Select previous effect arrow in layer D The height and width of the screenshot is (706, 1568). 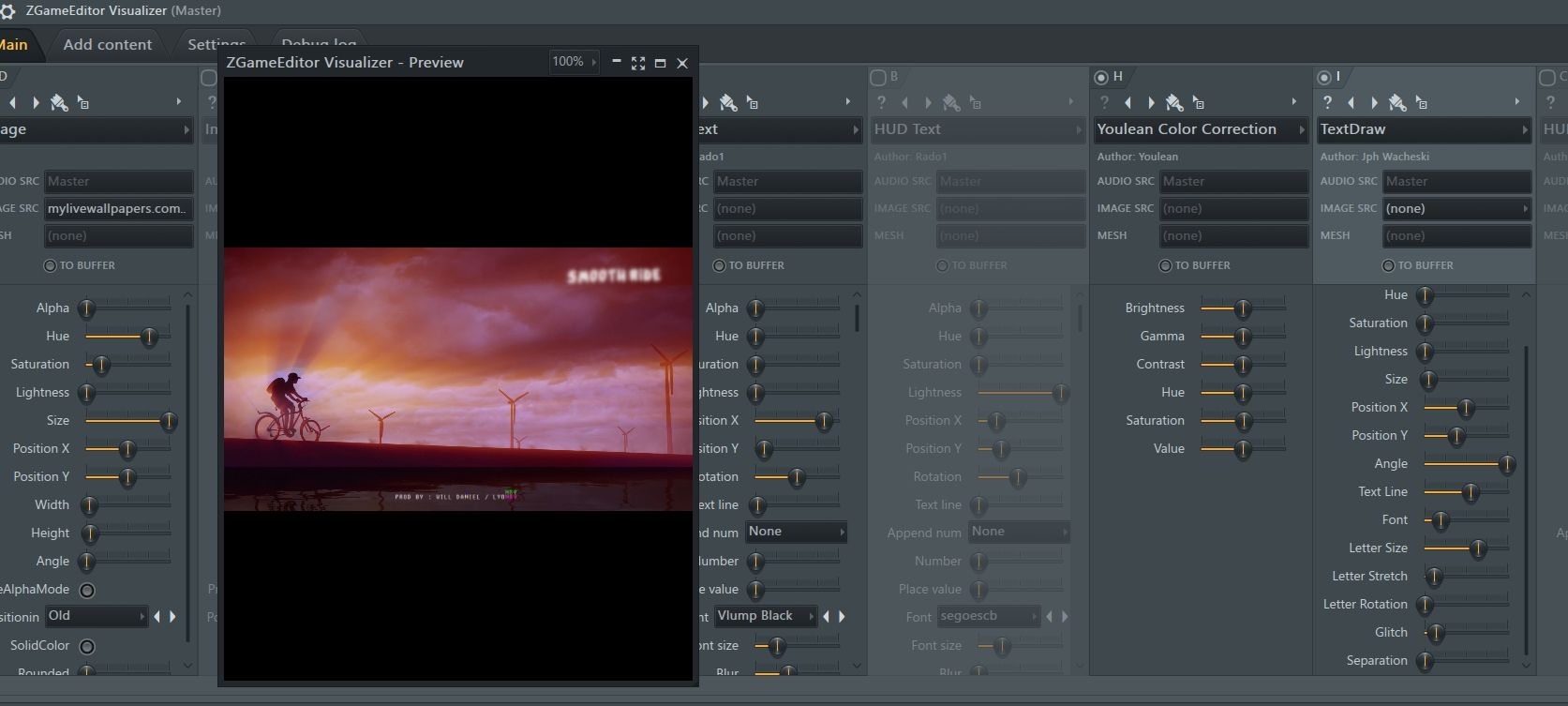(12, 102)
